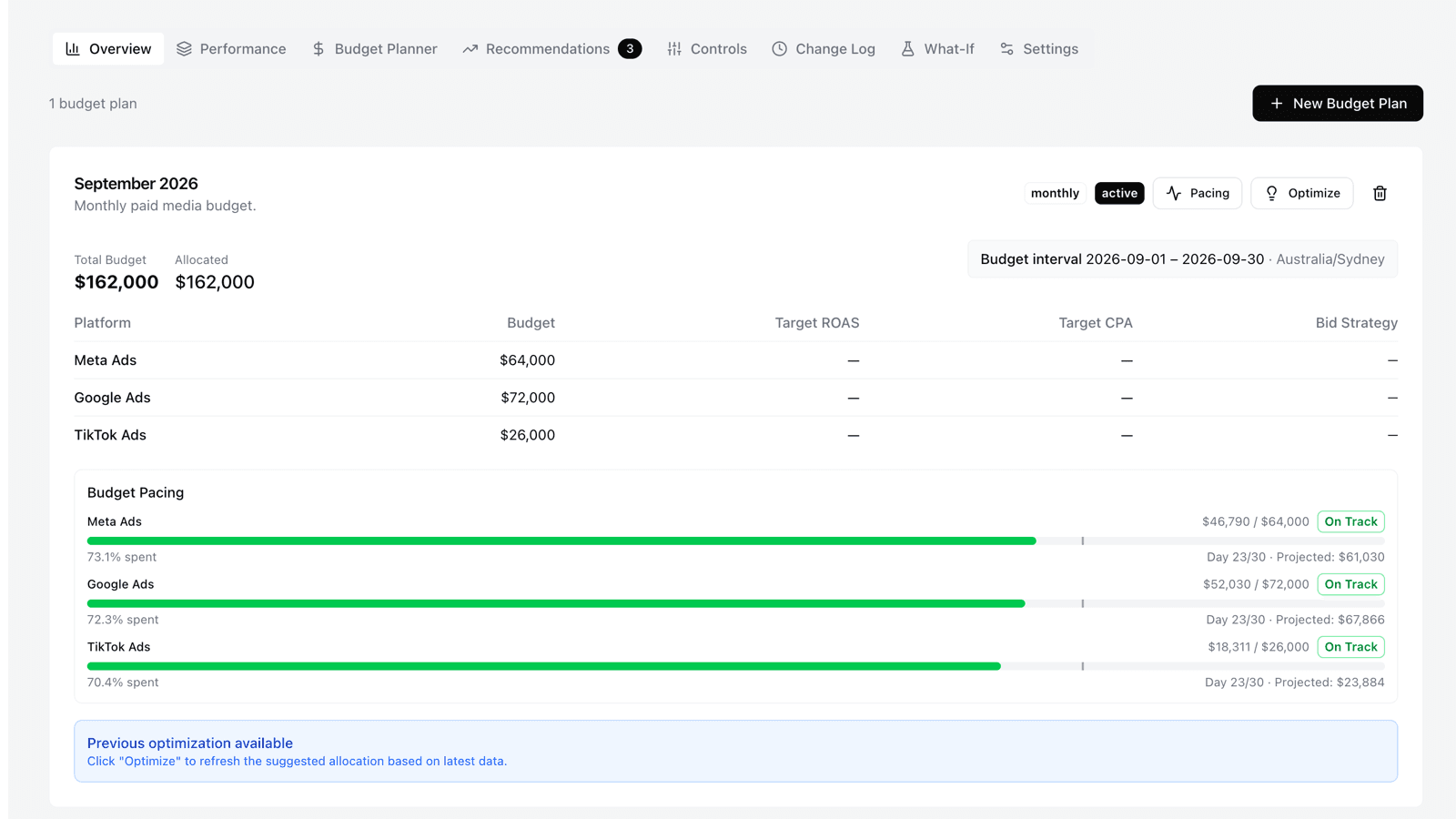The width and height of the screenshot is (1456, 819).
Task: Delete the September 2026 plan via trash icon
Action: 1380,193
